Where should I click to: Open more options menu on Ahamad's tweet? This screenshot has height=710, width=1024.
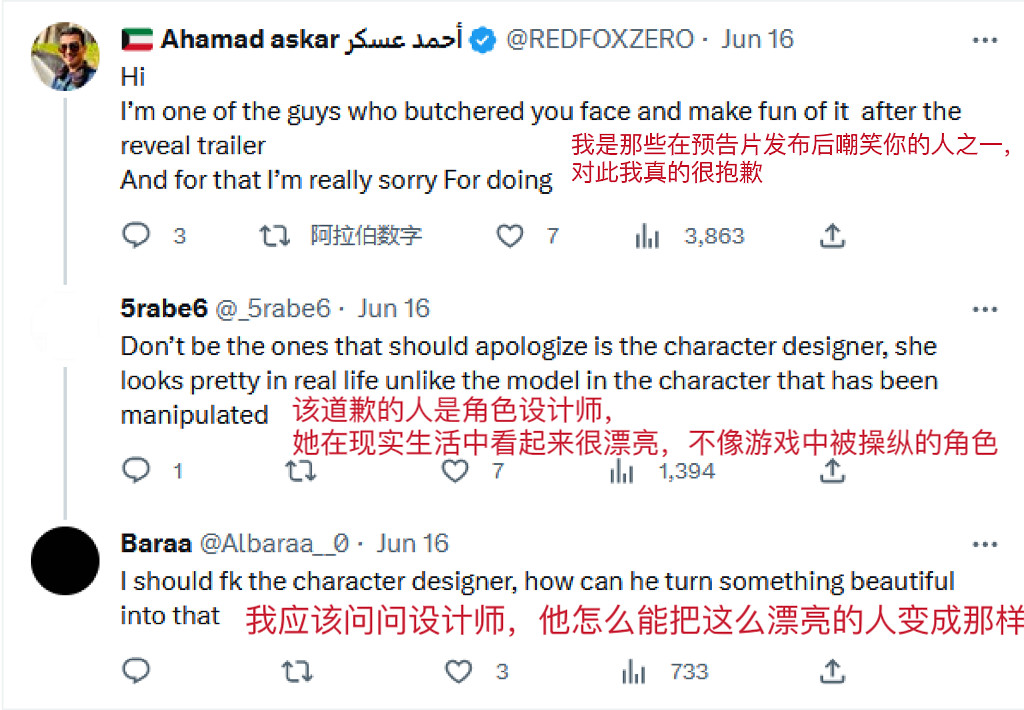coord(985,38)
